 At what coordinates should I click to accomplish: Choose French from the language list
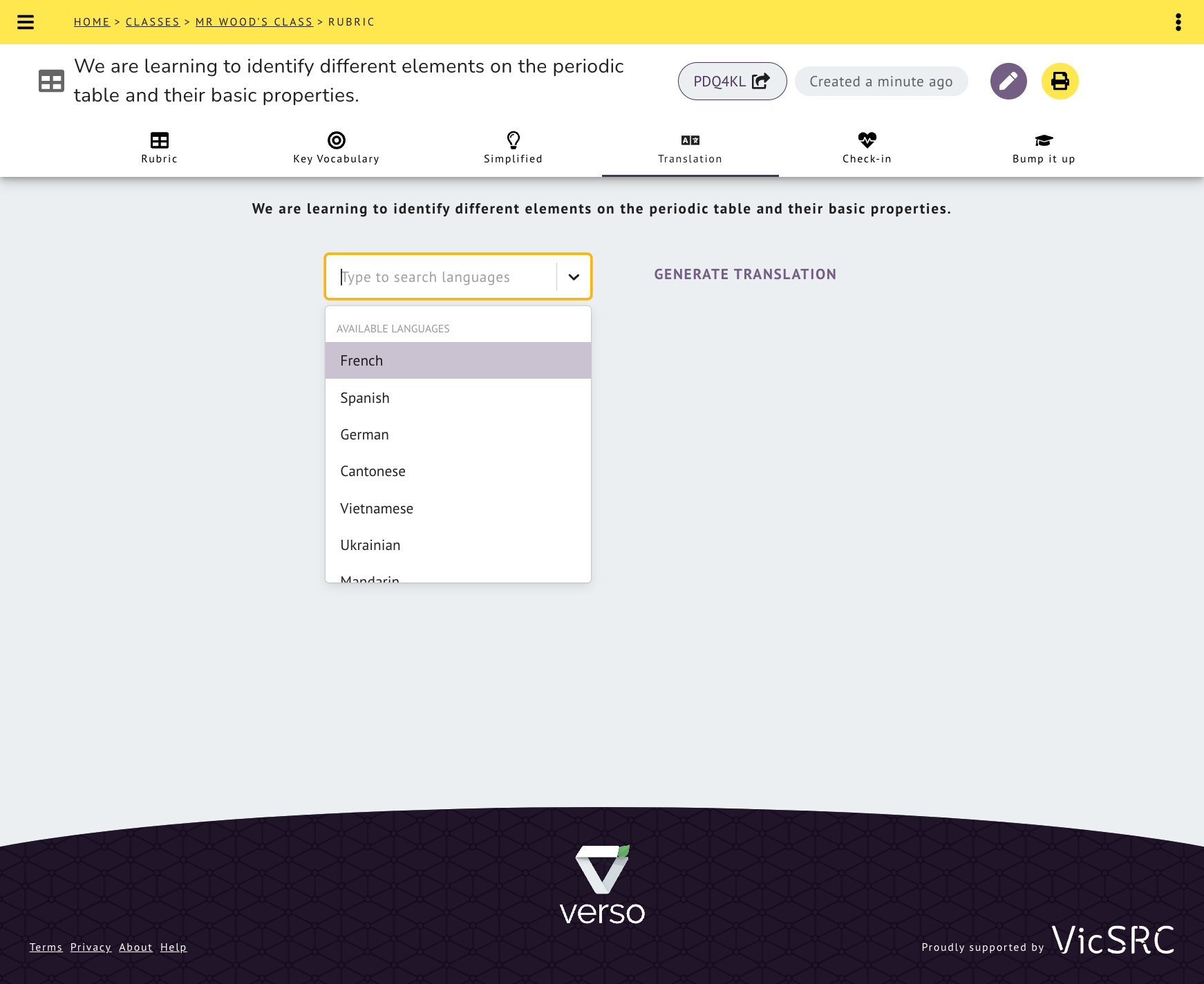(458, 361)
